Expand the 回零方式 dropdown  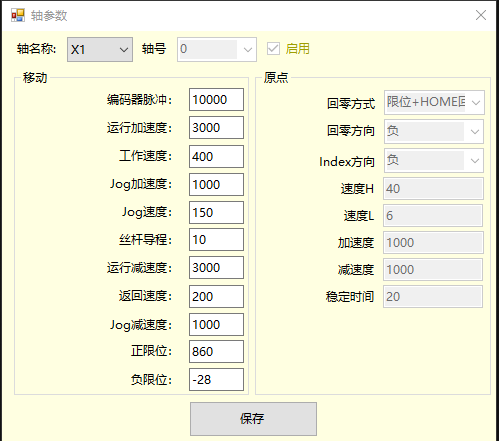point(434,103)
